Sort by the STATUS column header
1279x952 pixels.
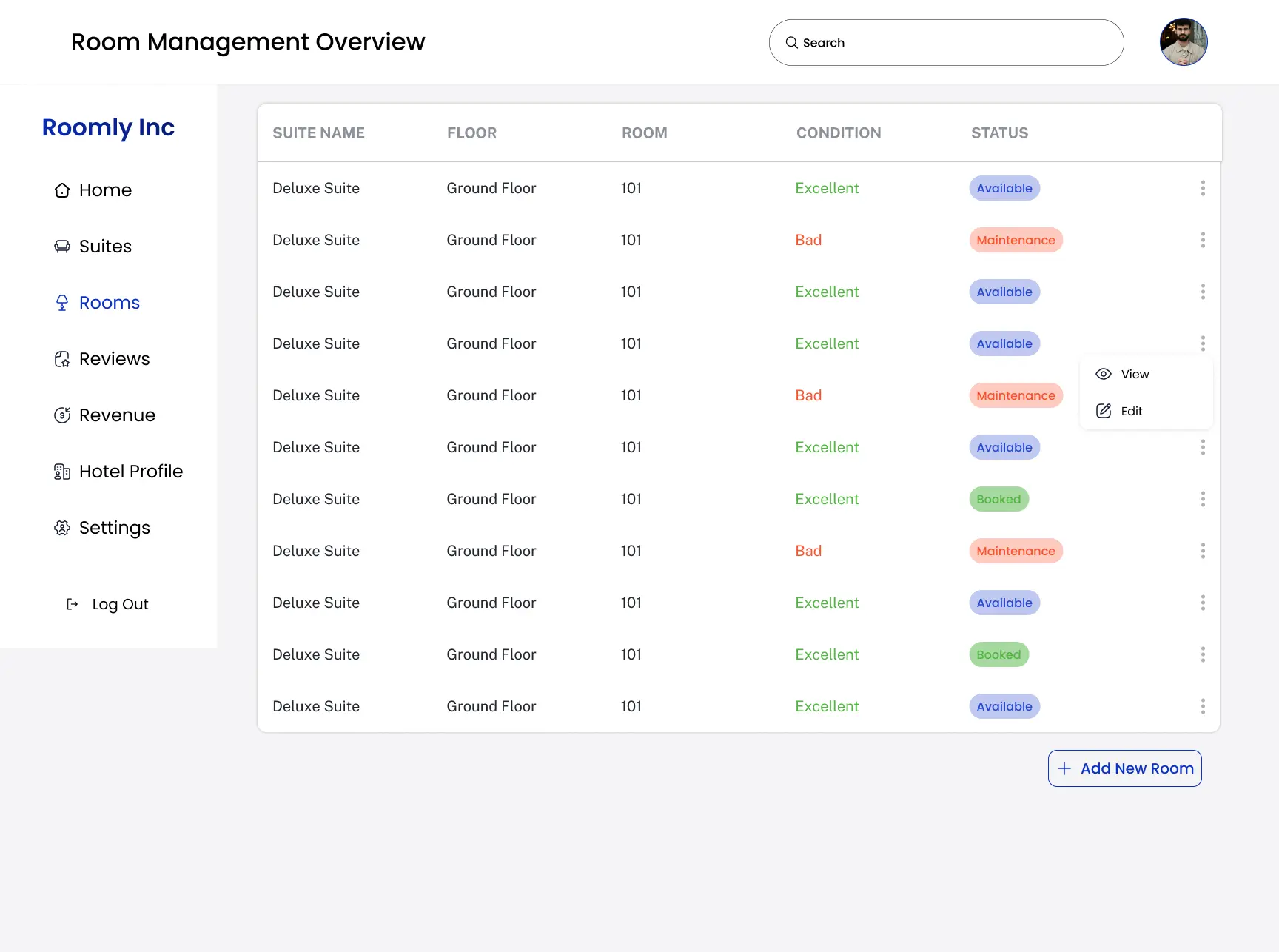(999, 133)
